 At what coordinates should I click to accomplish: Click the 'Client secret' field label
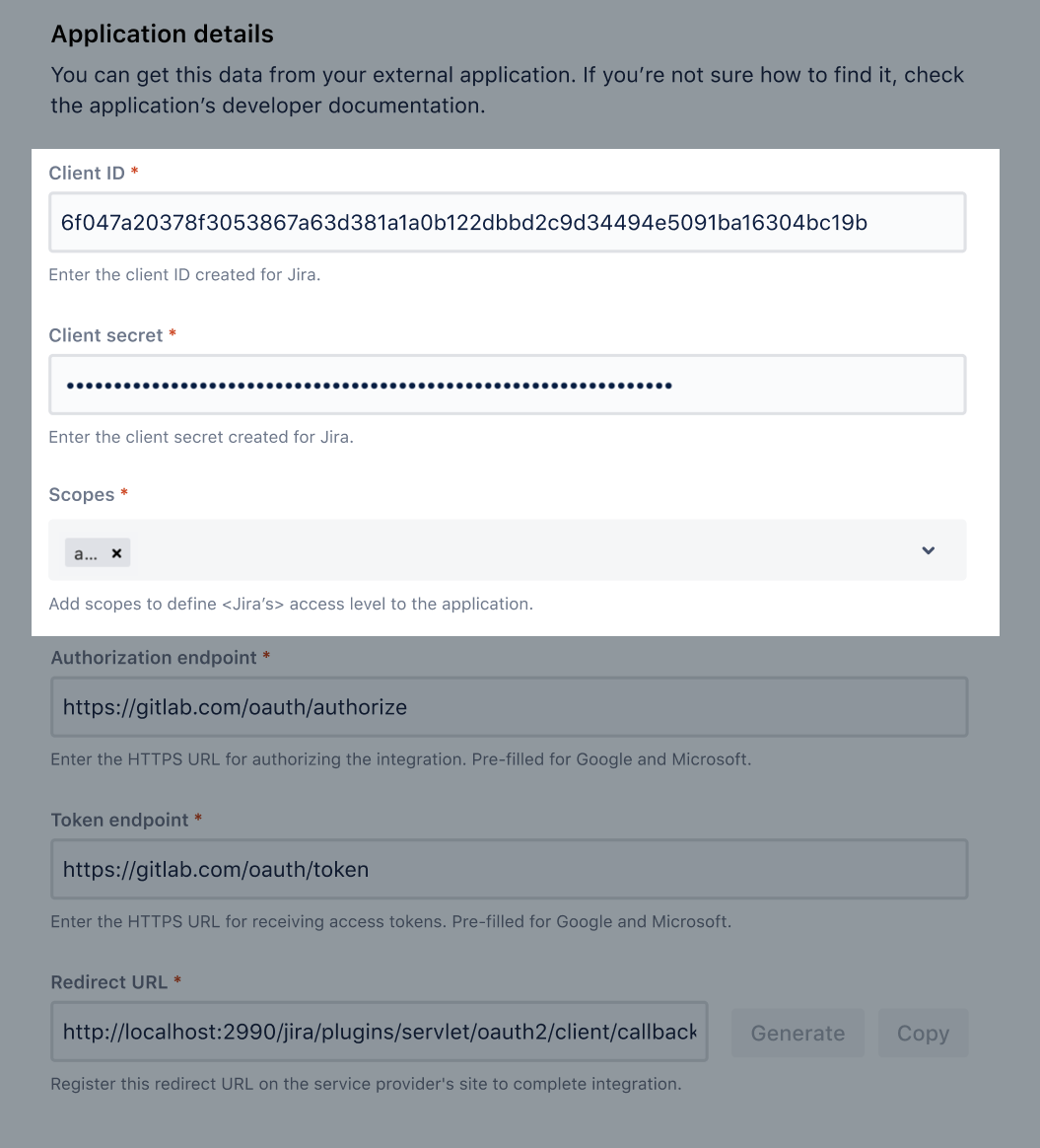click(105, 335)
